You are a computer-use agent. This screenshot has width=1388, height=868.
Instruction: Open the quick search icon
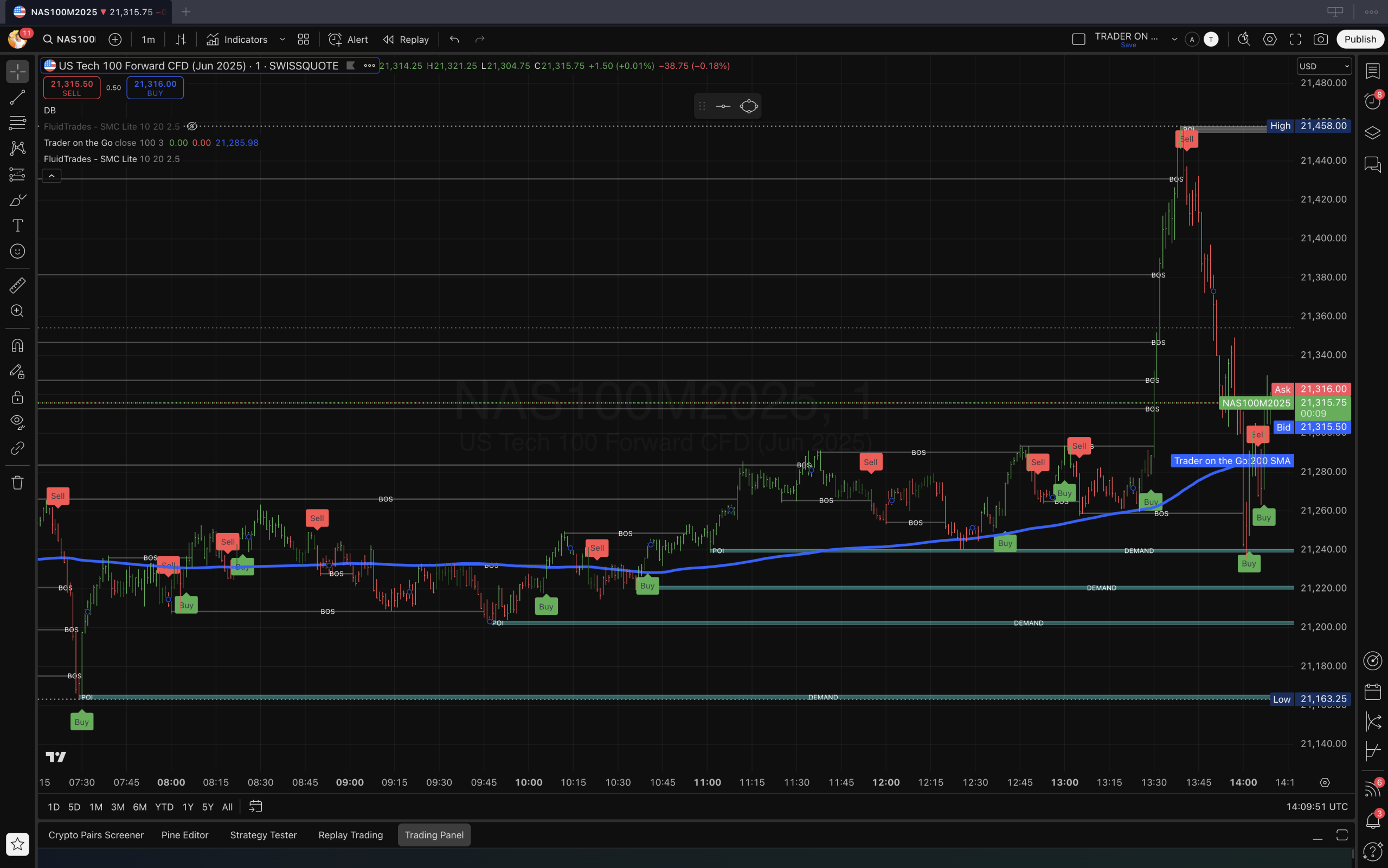pos(1243,39)
